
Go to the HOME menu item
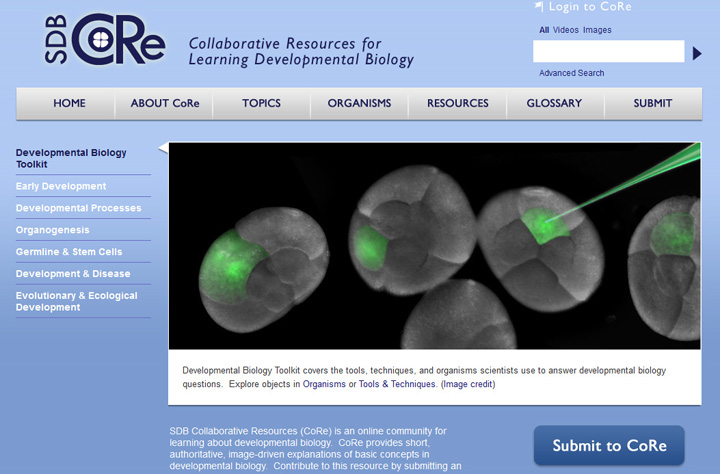69,104
